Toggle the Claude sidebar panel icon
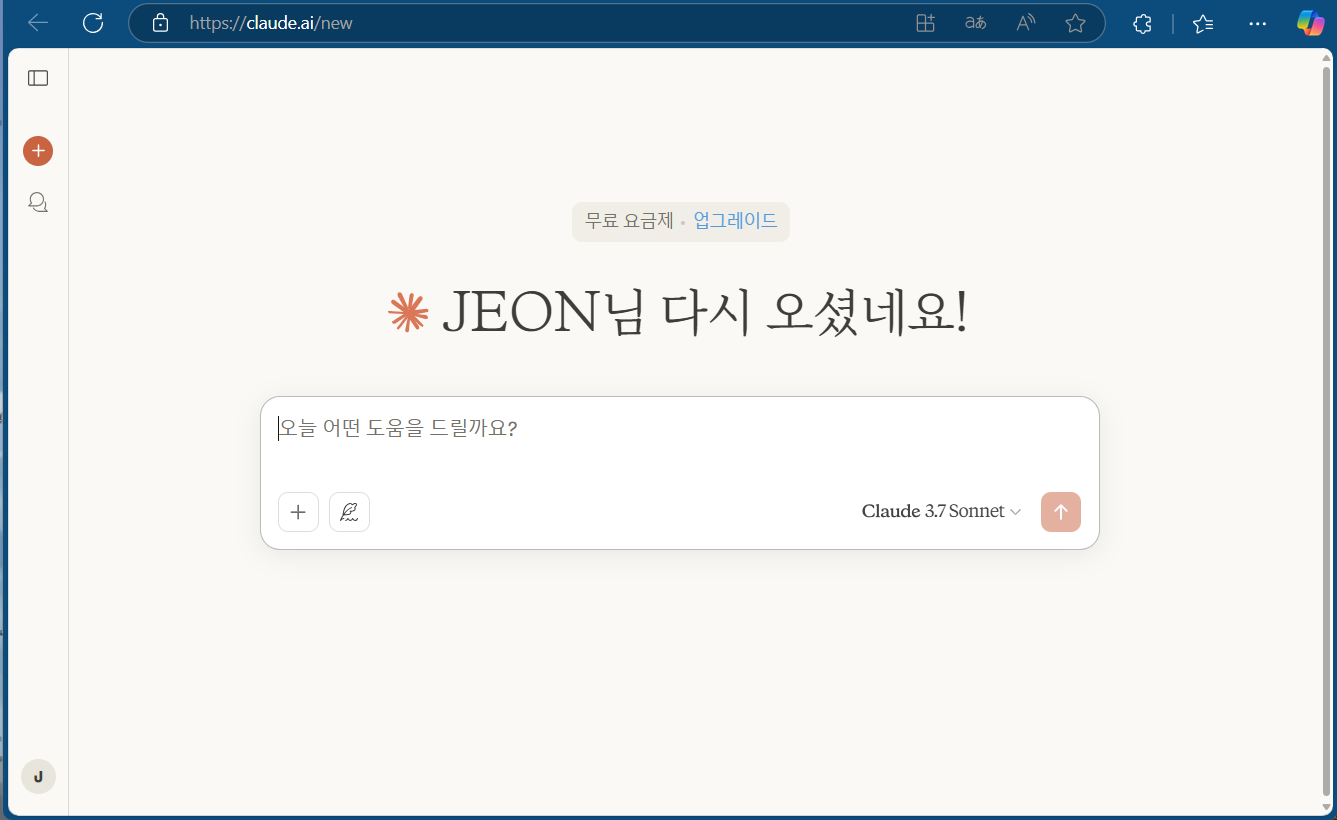Viewport: 1337px width, 820px height. [x=38, y=78]
